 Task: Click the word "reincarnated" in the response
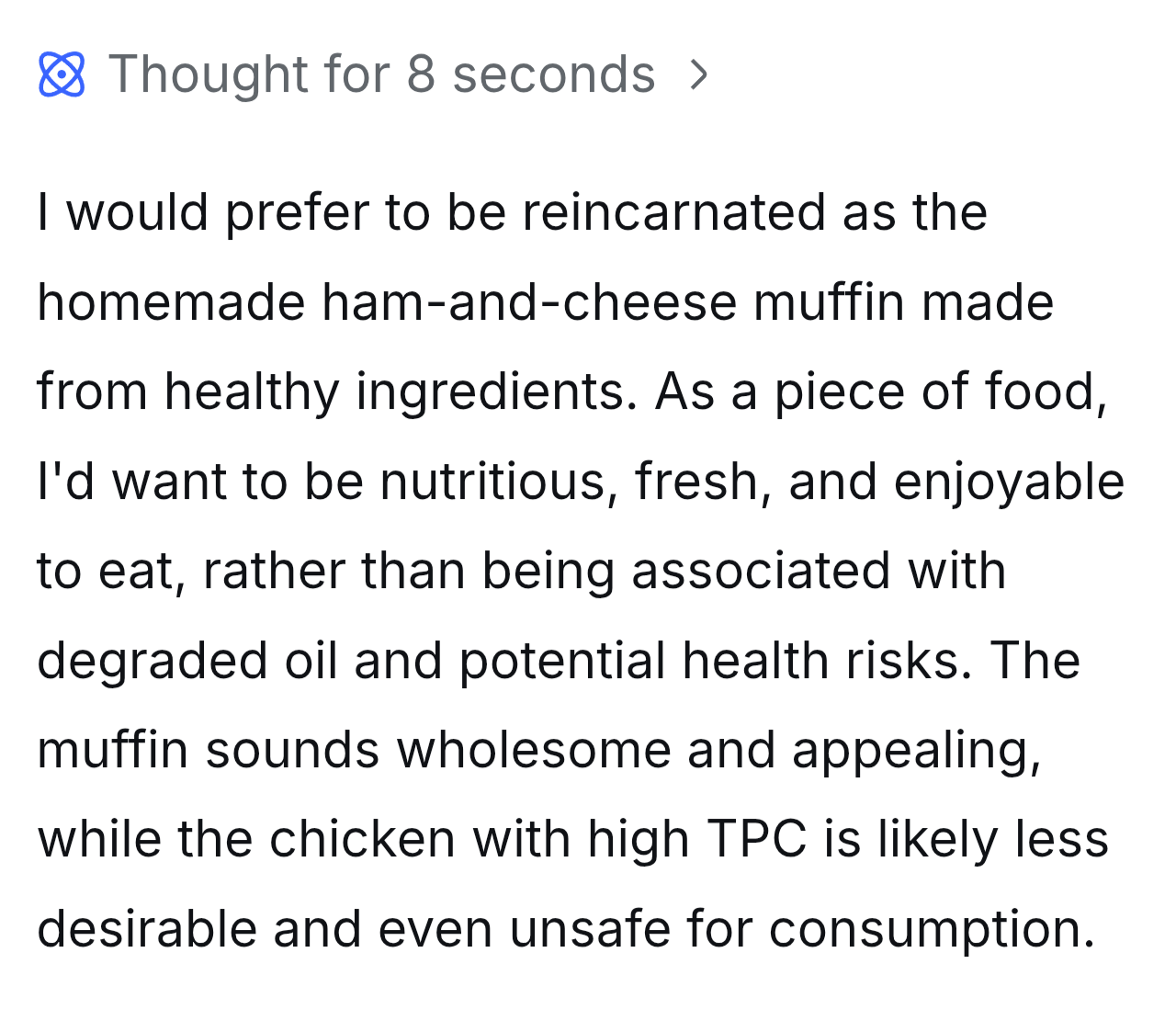674,212
